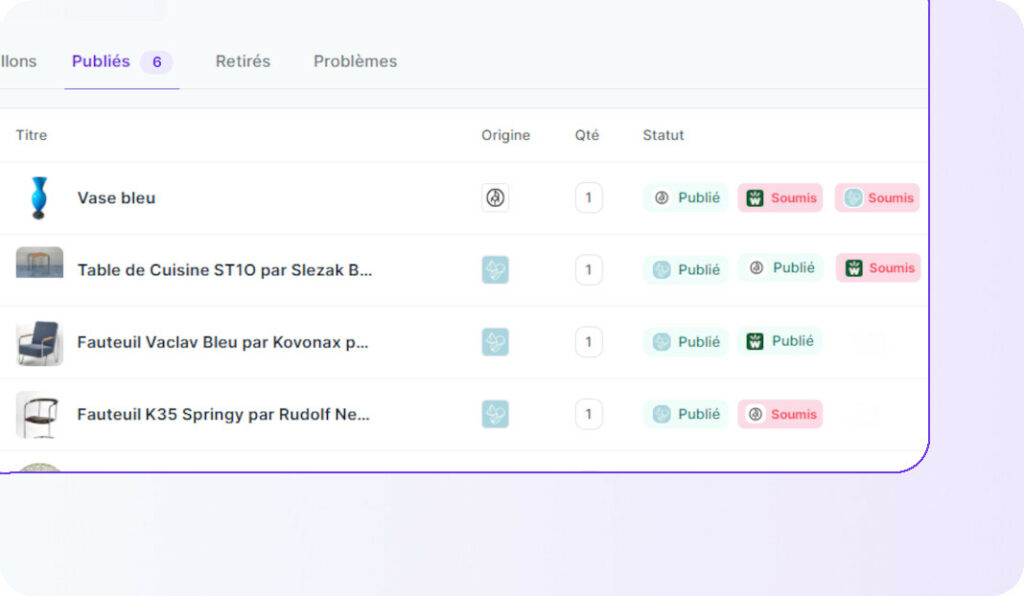Click the quantity field for Vase bleu
Viewport: 1024px width, 596px height.
click(588, 198)
